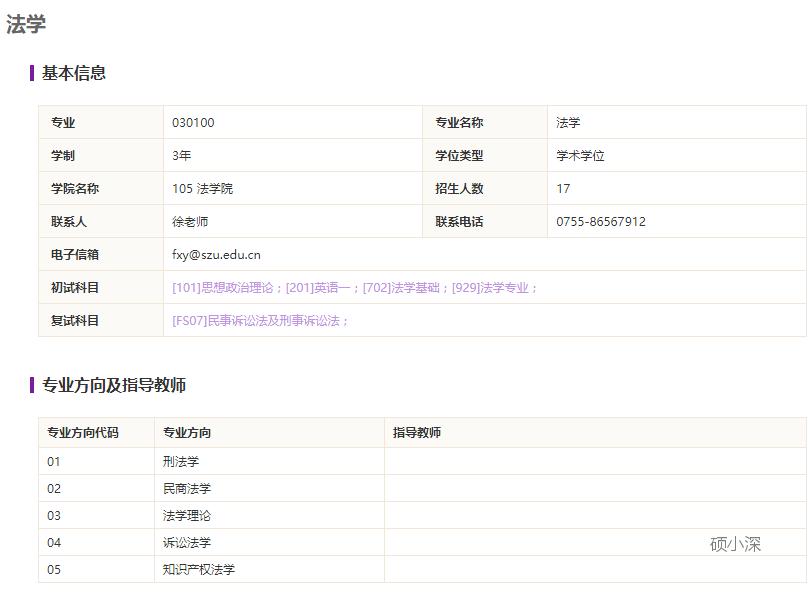Select the 学术学位 degree type cell
The width and height of the screenshot is (808, 592).
point(580,155)
